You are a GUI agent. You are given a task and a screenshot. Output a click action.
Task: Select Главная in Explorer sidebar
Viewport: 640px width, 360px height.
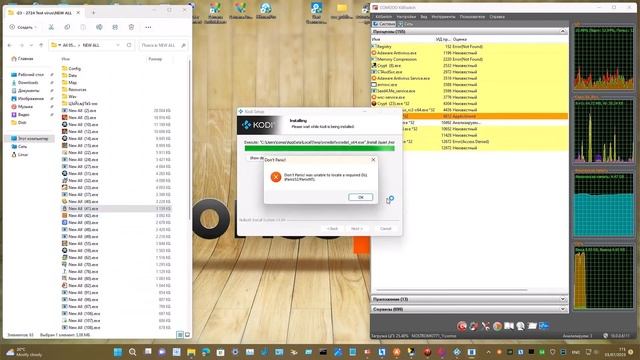[x=22, y=59]
